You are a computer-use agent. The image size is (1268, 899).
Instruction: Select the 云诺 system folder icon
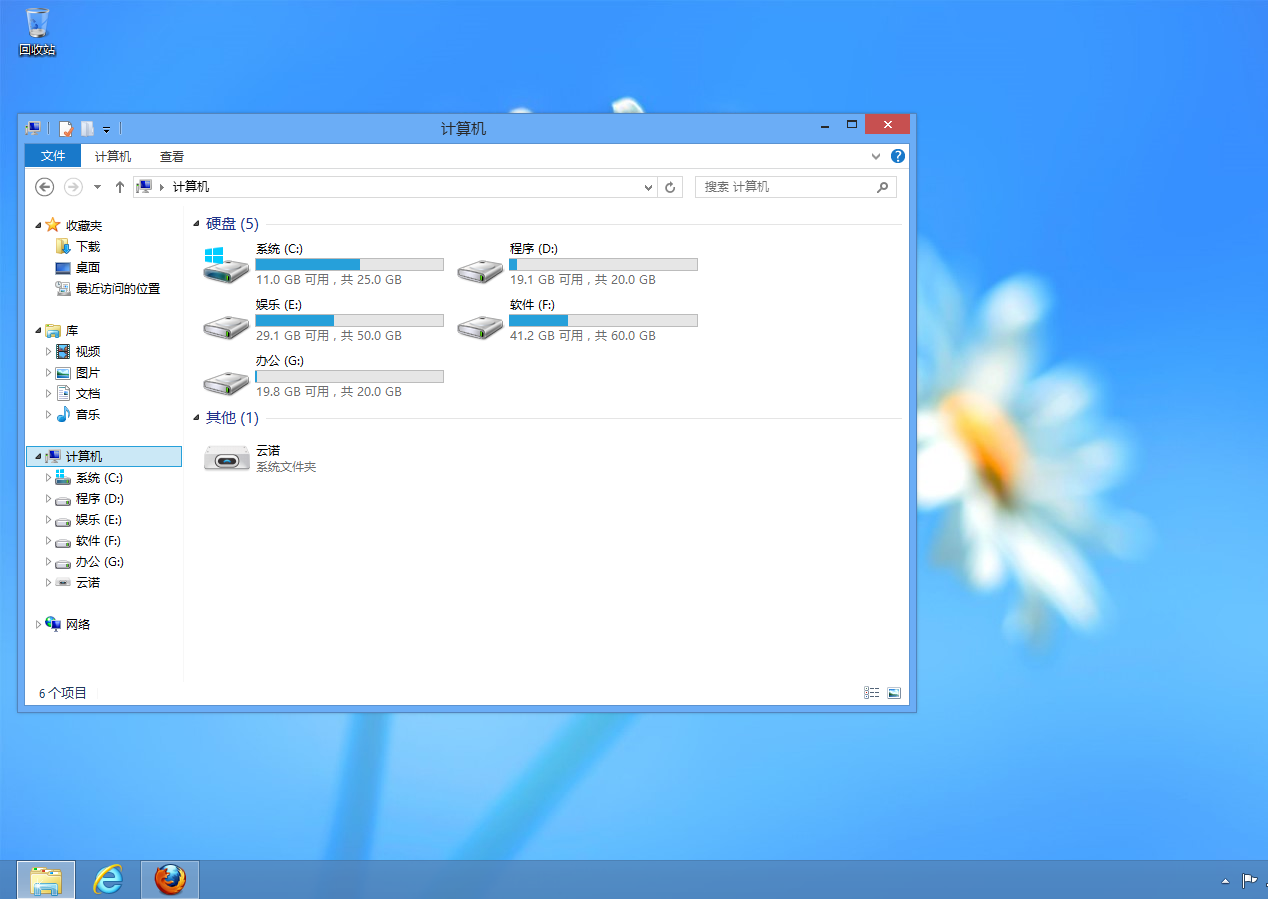(227, 458)
